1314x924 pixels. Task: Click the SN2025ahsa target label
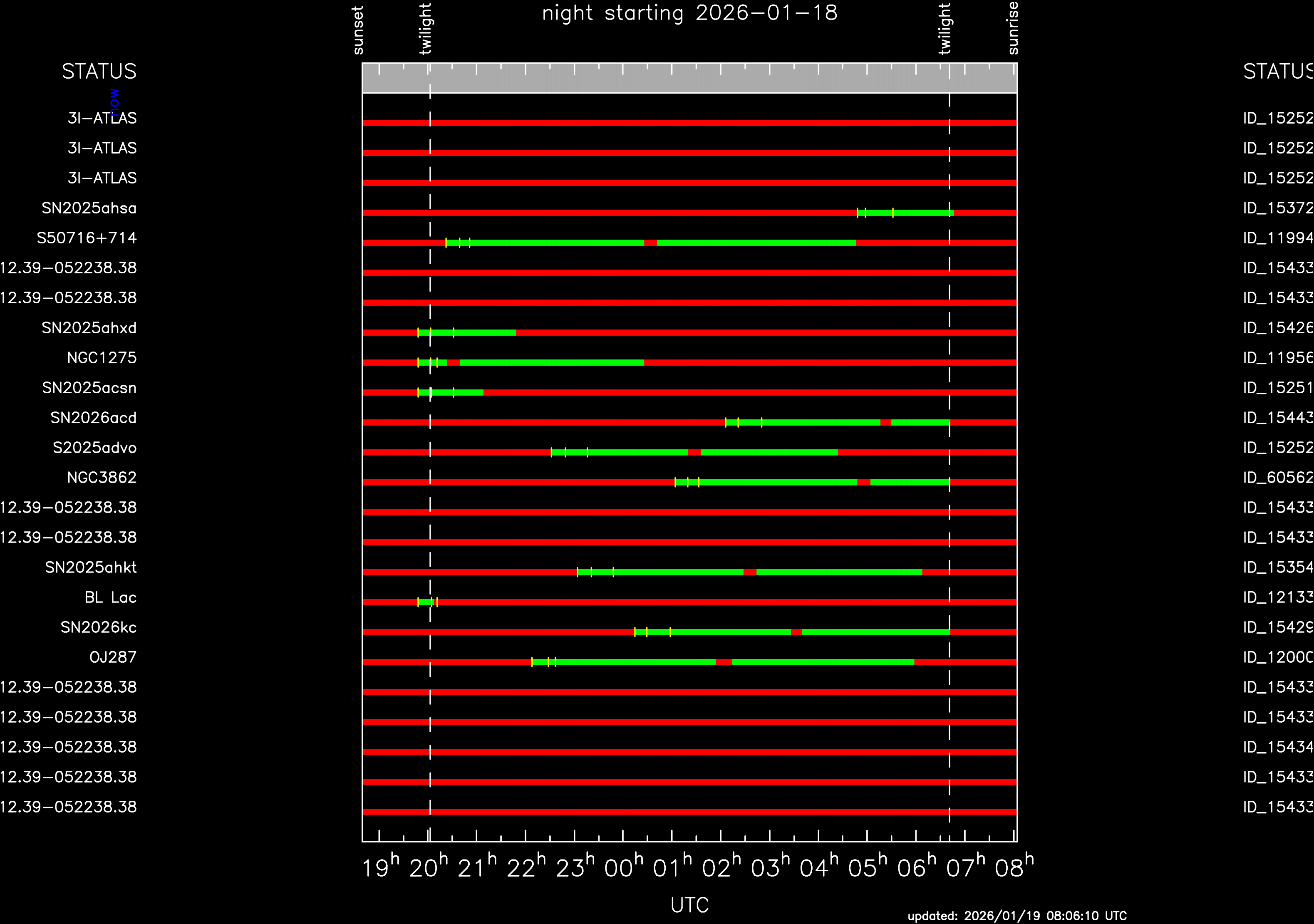(x=89, y=208)
